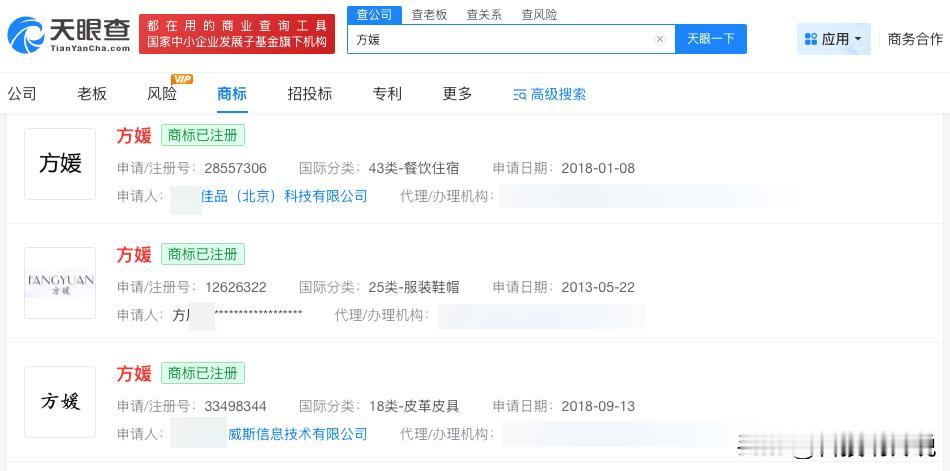Open the 方媛 title of the 43类 trademark
The width and height of the screenshot is (950, 471).
(134, 136)
